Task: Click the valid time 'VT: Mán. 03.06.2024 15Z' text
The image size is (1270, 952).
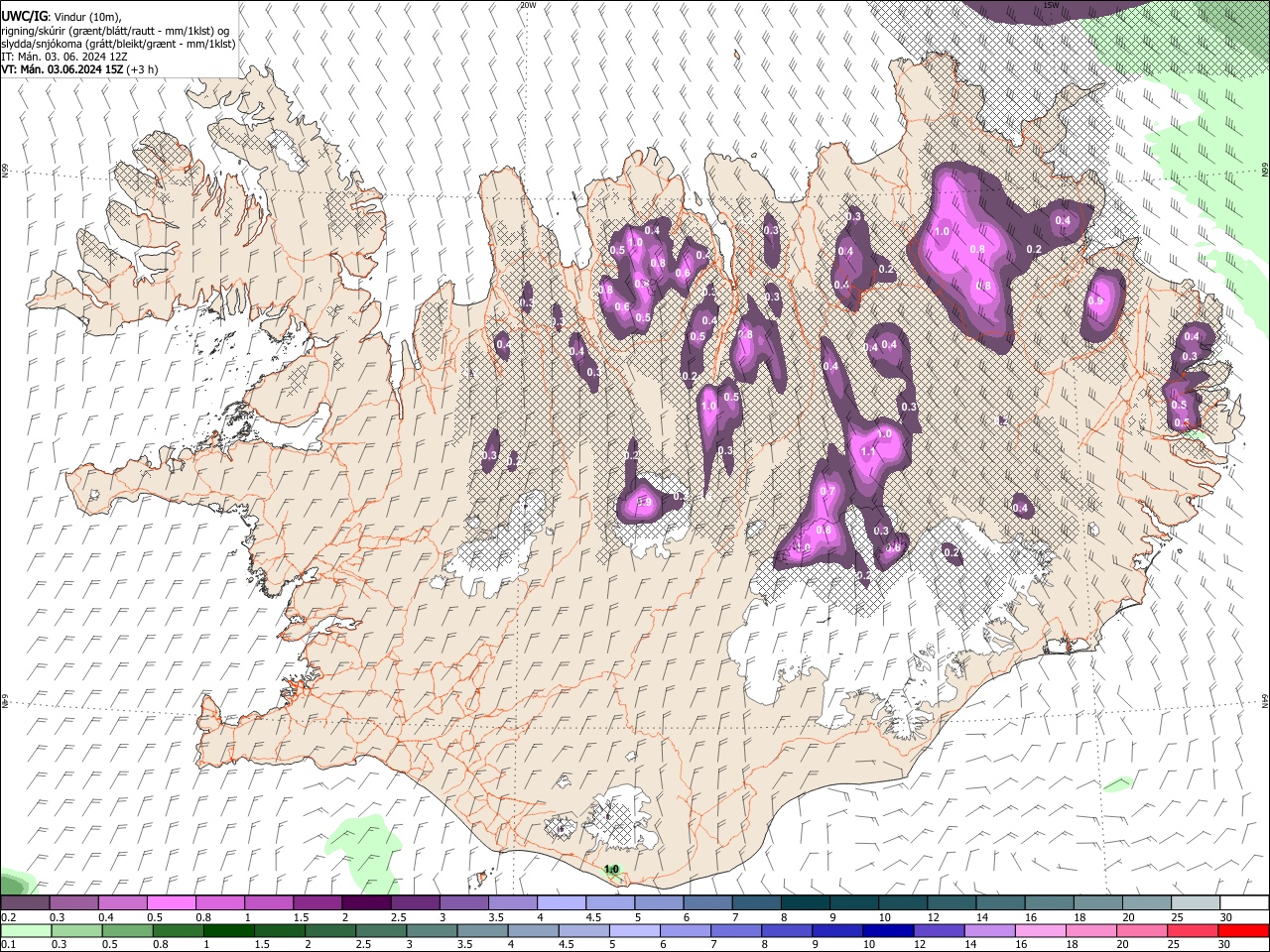Action: coord(62,70)
